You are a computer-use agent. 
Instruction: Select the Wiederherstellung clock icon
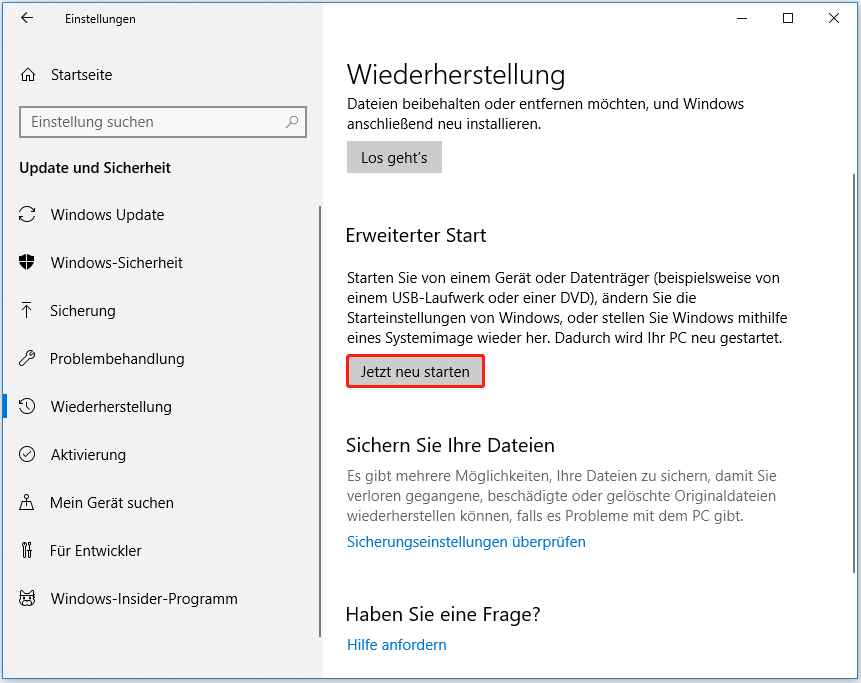tap(29, 407)
